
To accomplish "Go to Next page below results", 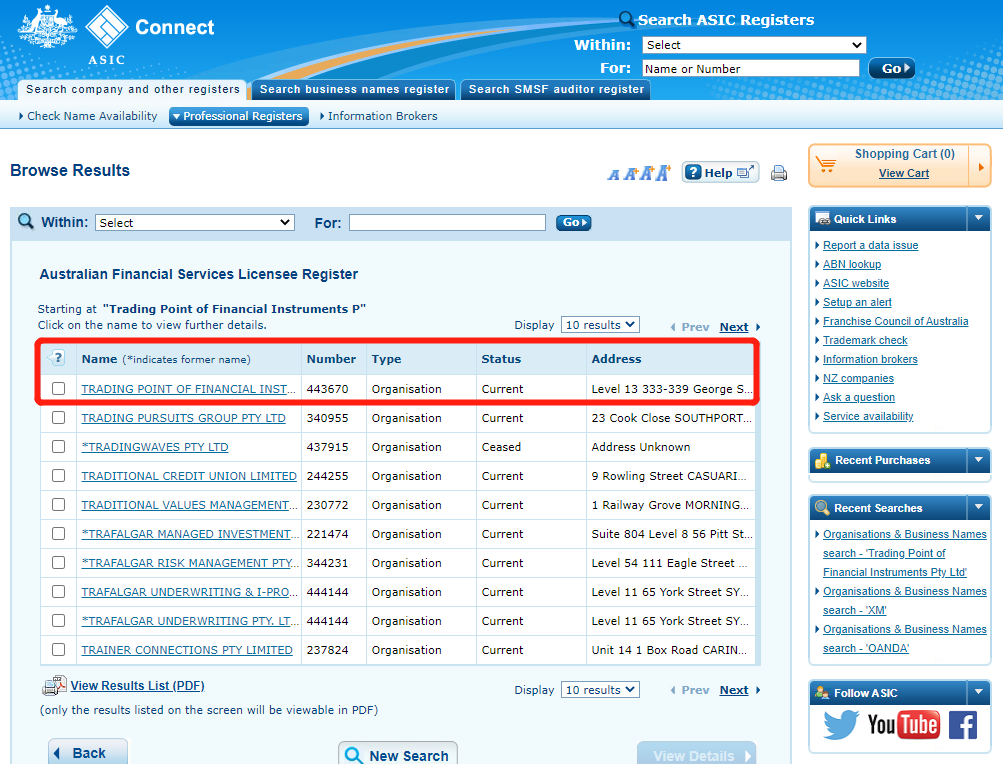I will click(x=734, y=690).
